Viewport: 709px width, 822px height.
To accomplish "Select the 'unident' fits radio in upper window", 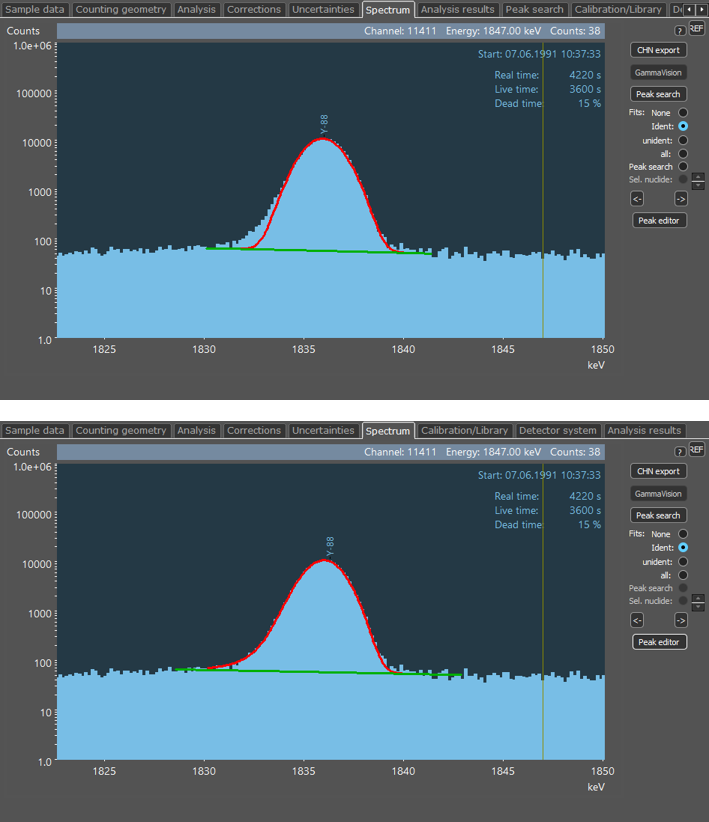I will [x=683, y=140].
